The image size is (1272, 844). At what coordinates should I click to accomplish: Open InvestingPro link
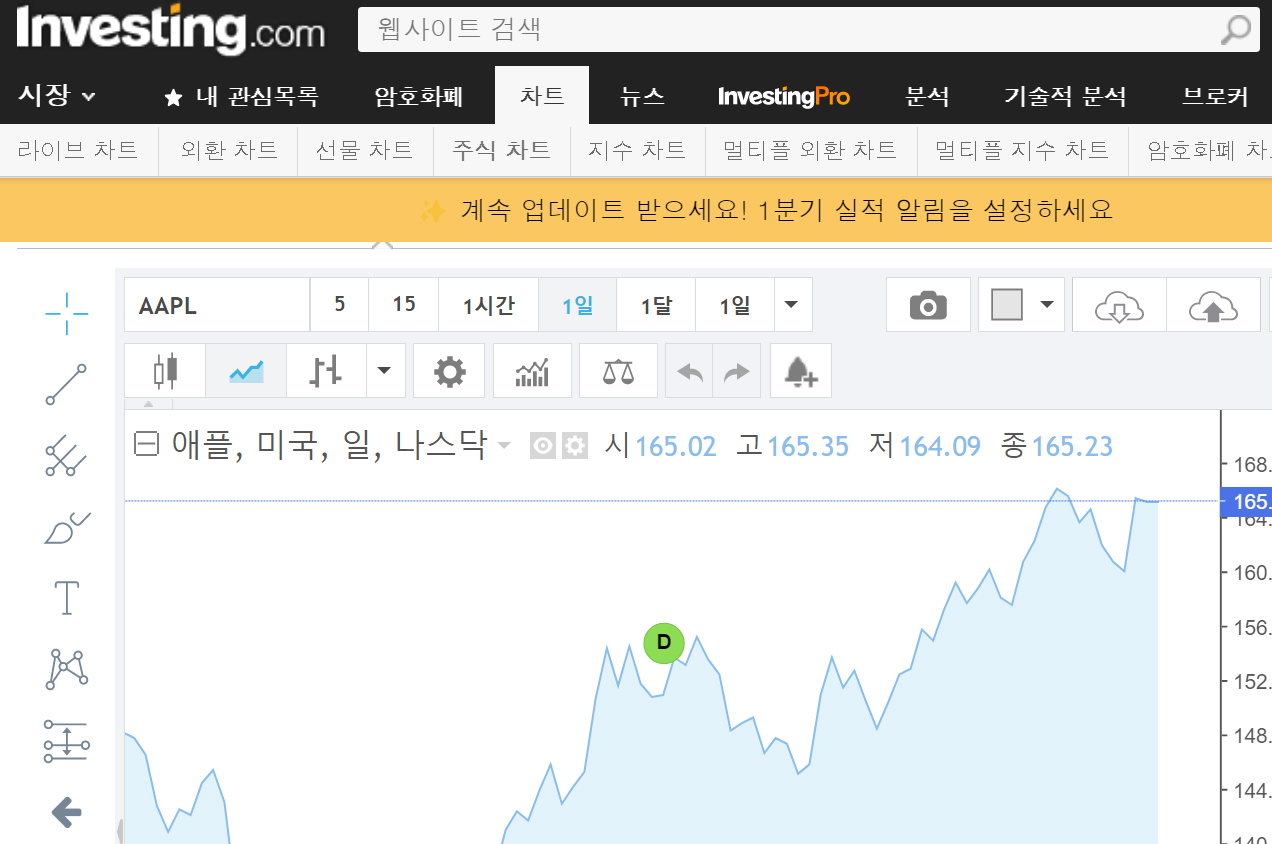tap(784, 96)
